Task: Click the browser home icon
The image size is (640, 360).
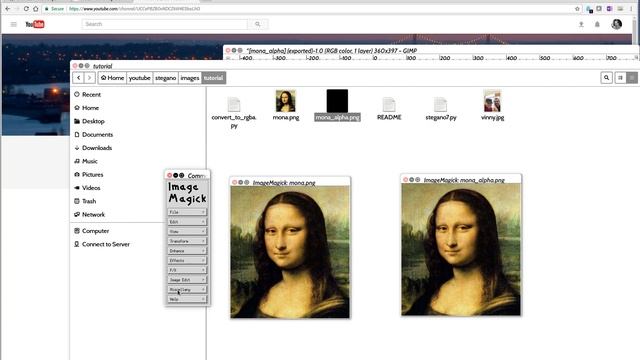Action: (36, 9)
